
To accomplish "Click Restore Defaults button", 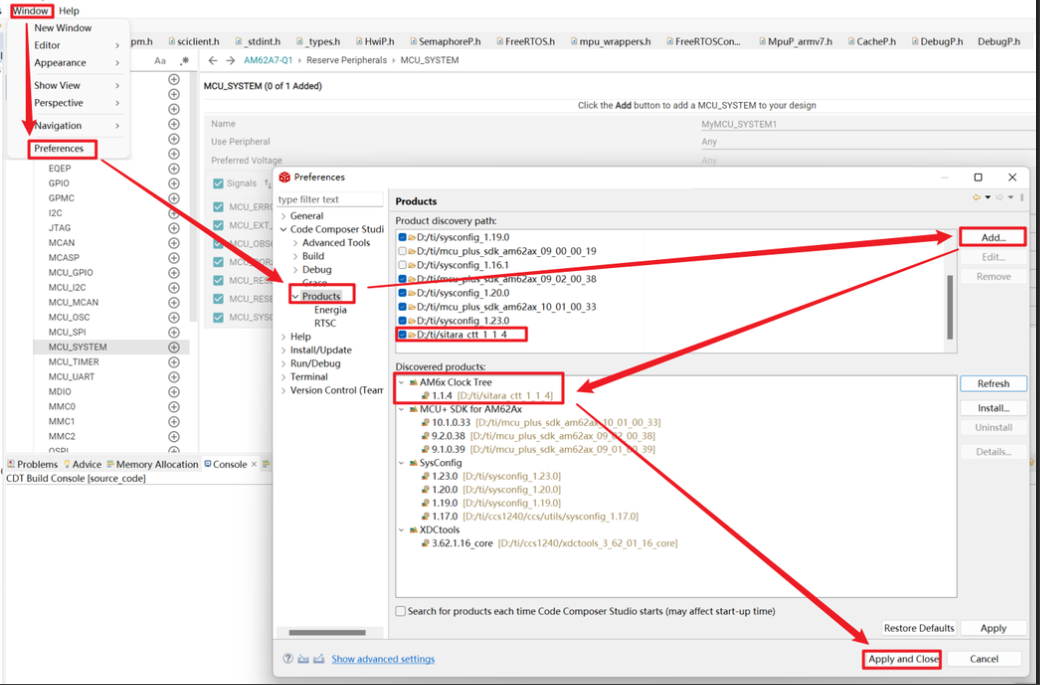I will (x=919, y=628).
